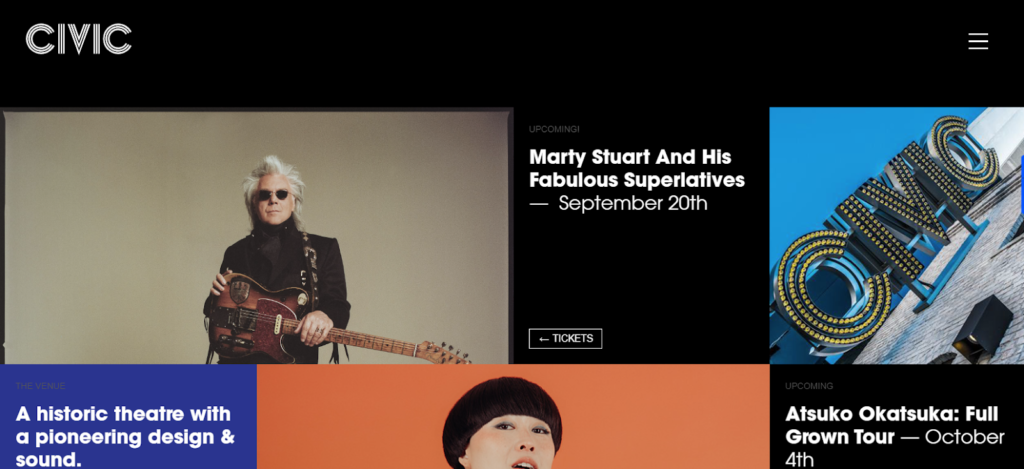Select the historic theatre venue headline

point(125,436)
